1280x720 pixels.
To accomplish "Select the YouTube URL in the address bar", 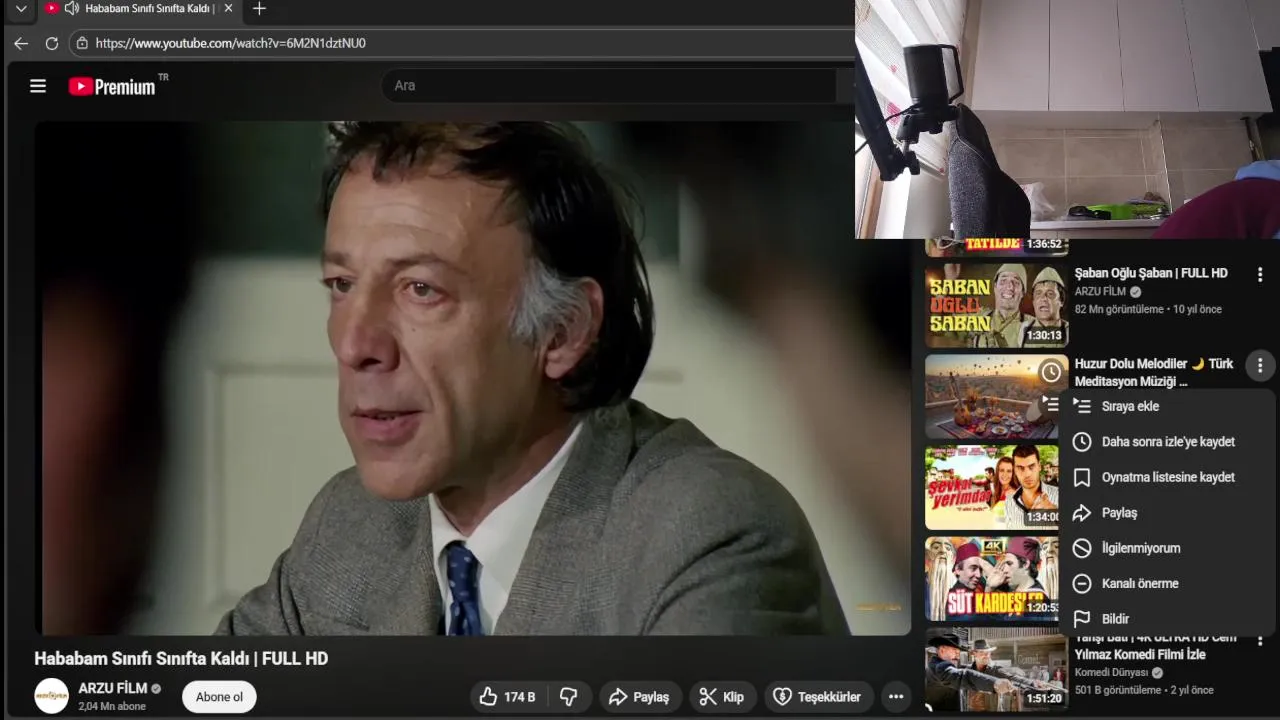I will click(230, 43).
